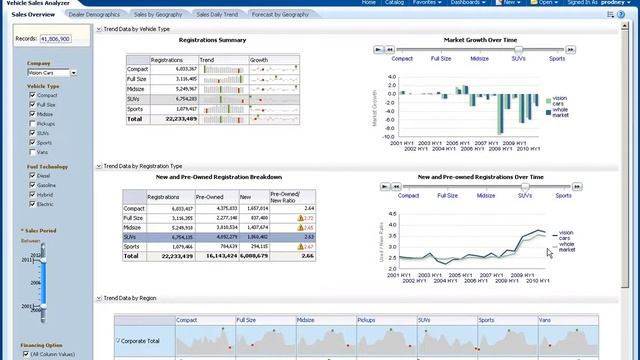Uncheck the Hybrid fuel technology checkbox

[32, 195]
